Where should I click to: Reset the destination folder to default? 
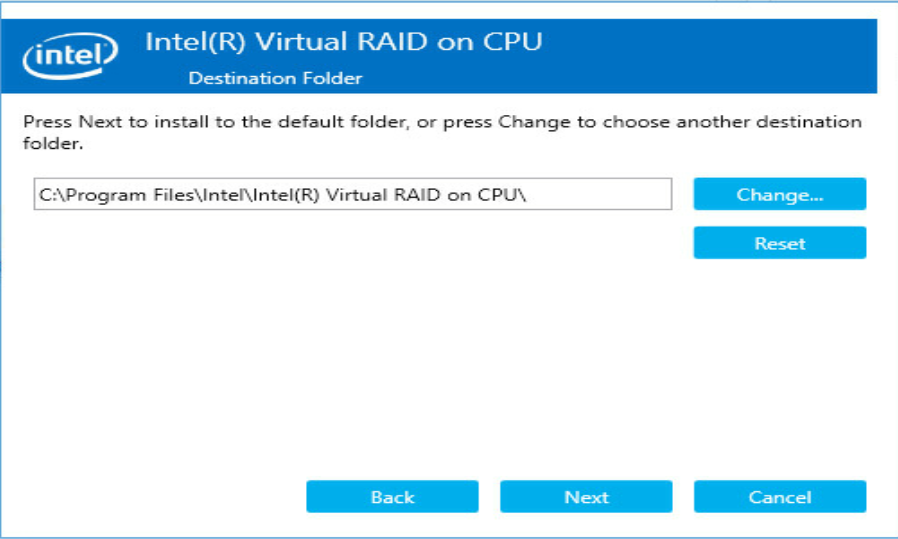click(779, 243)
